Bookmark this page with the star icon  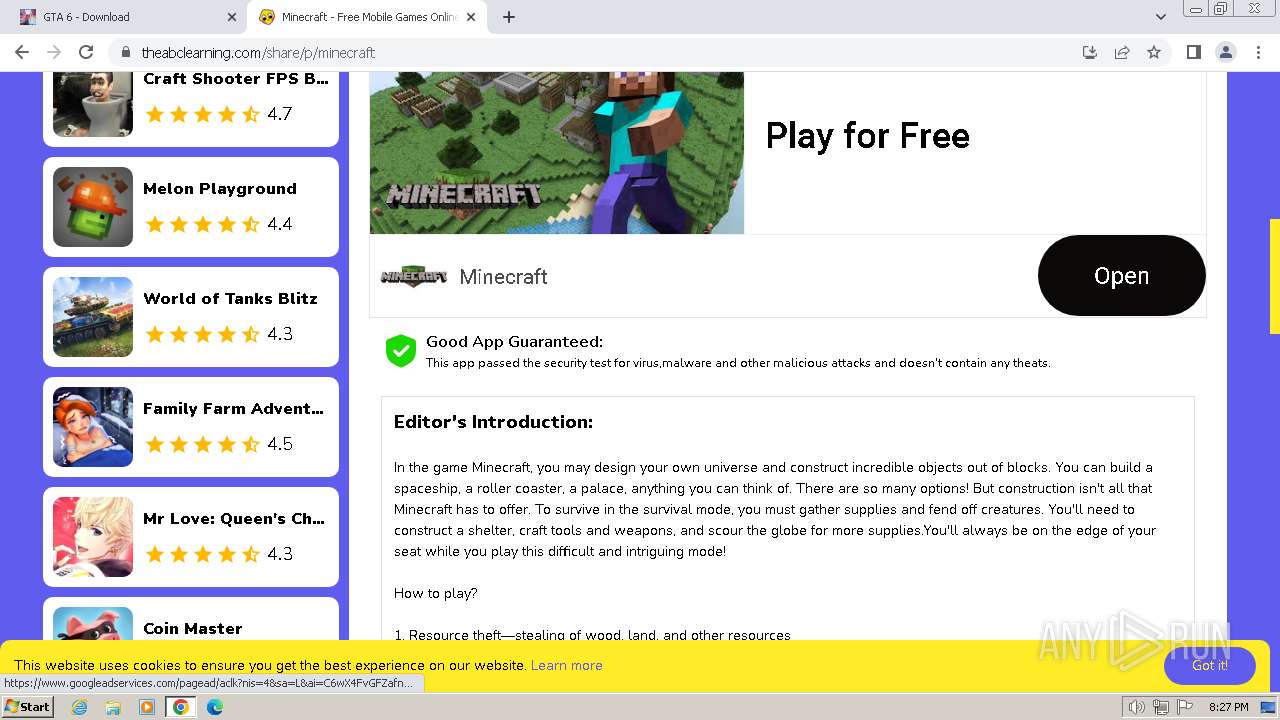1154,52
